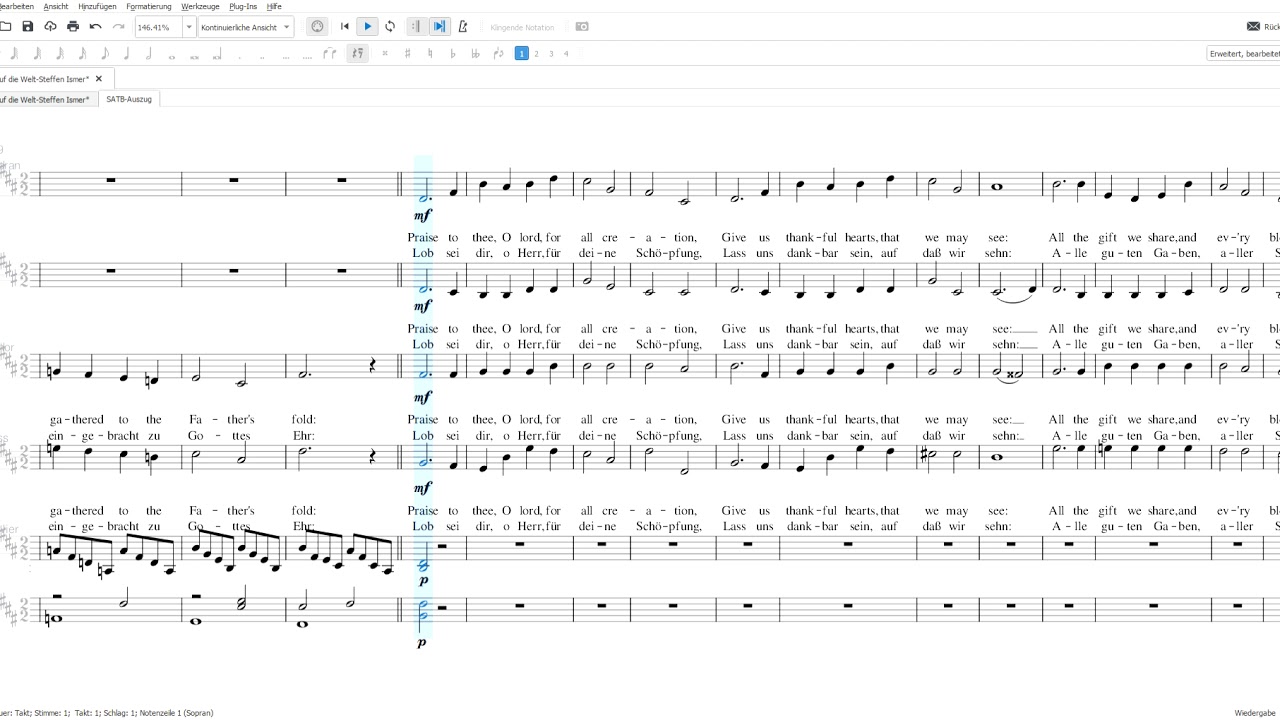
Task: Click the zoom percentage field
Action: pyautogui.click(x=158, y=27)
